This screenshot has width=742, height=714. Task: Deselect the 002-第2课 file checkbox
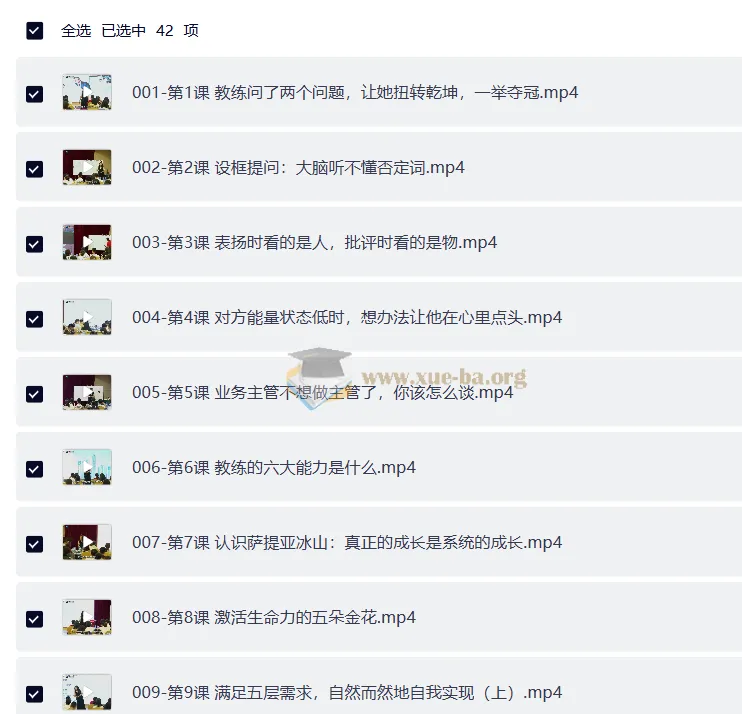pyautogui.click(x=35, y=169)
